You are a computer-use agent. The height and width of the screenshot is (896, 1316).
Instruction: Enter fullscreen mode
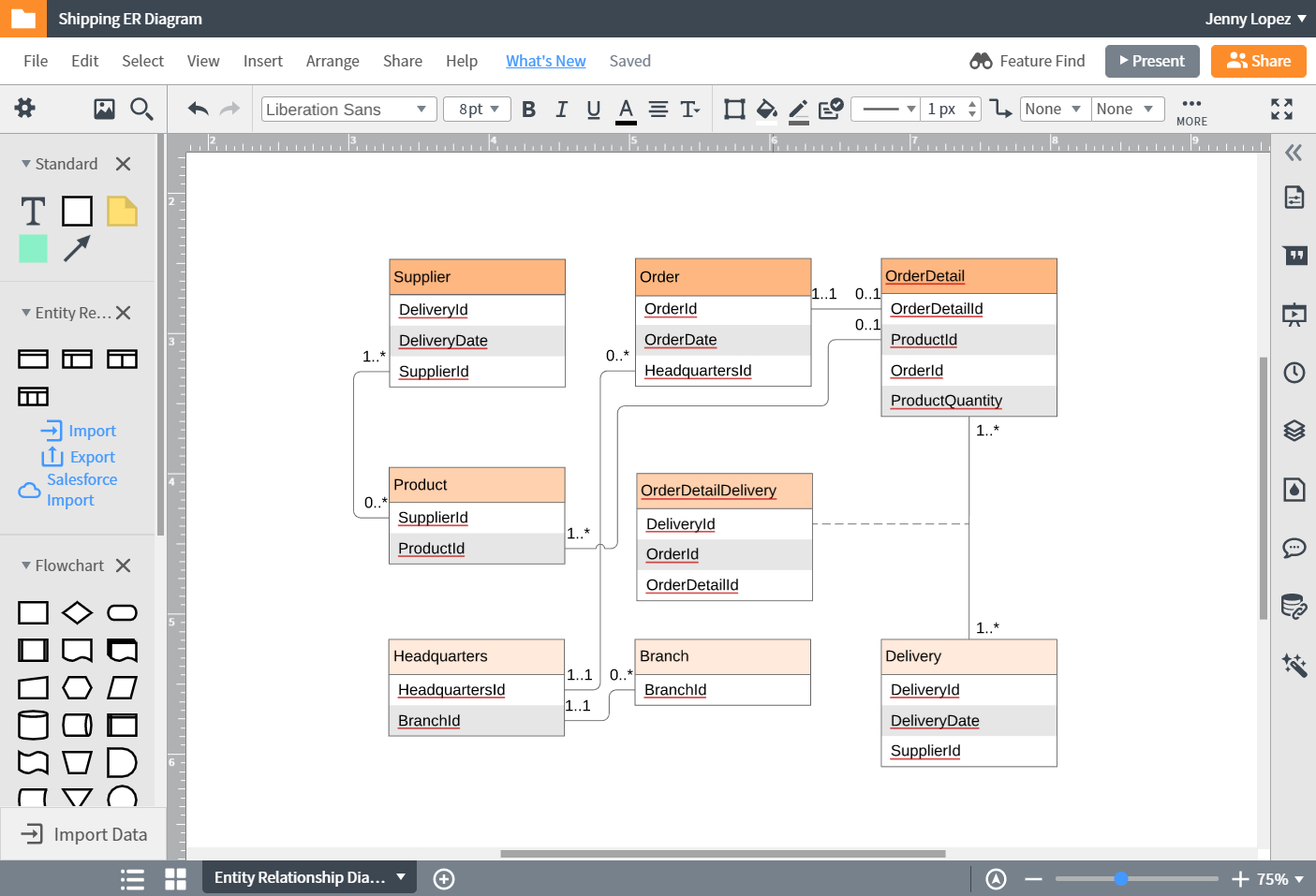(x=1281, y=110)
